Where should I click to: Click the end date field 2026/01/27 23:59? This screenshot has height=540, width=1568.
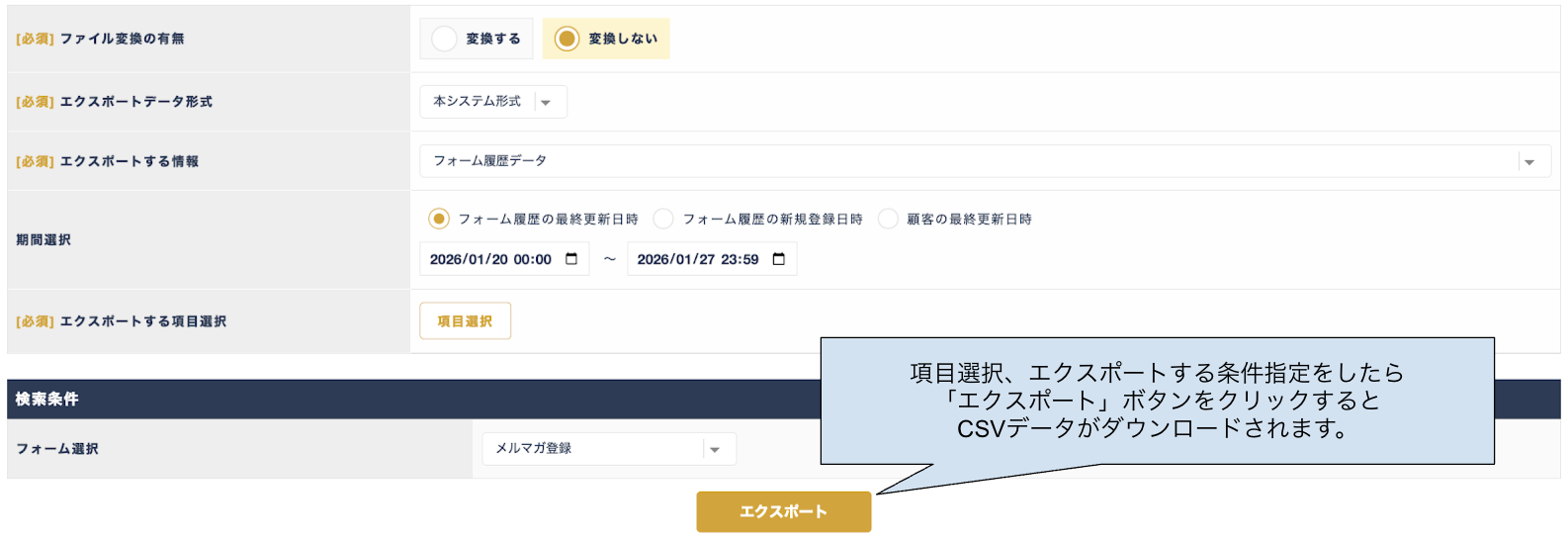pyautogui.click(x=697, y=259)
